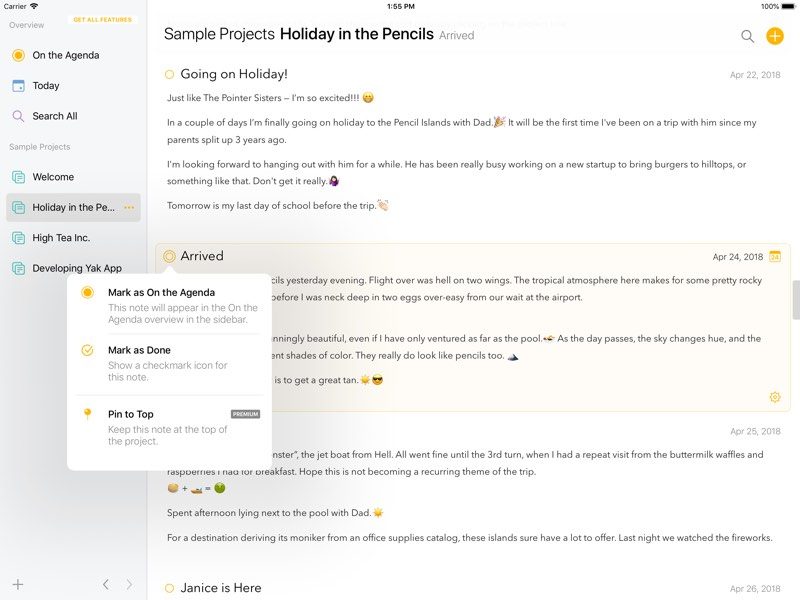This screenshot has width=800, height=600.
Task: Click the gear icon on Arrived note
Action: (x=775, y=397)
